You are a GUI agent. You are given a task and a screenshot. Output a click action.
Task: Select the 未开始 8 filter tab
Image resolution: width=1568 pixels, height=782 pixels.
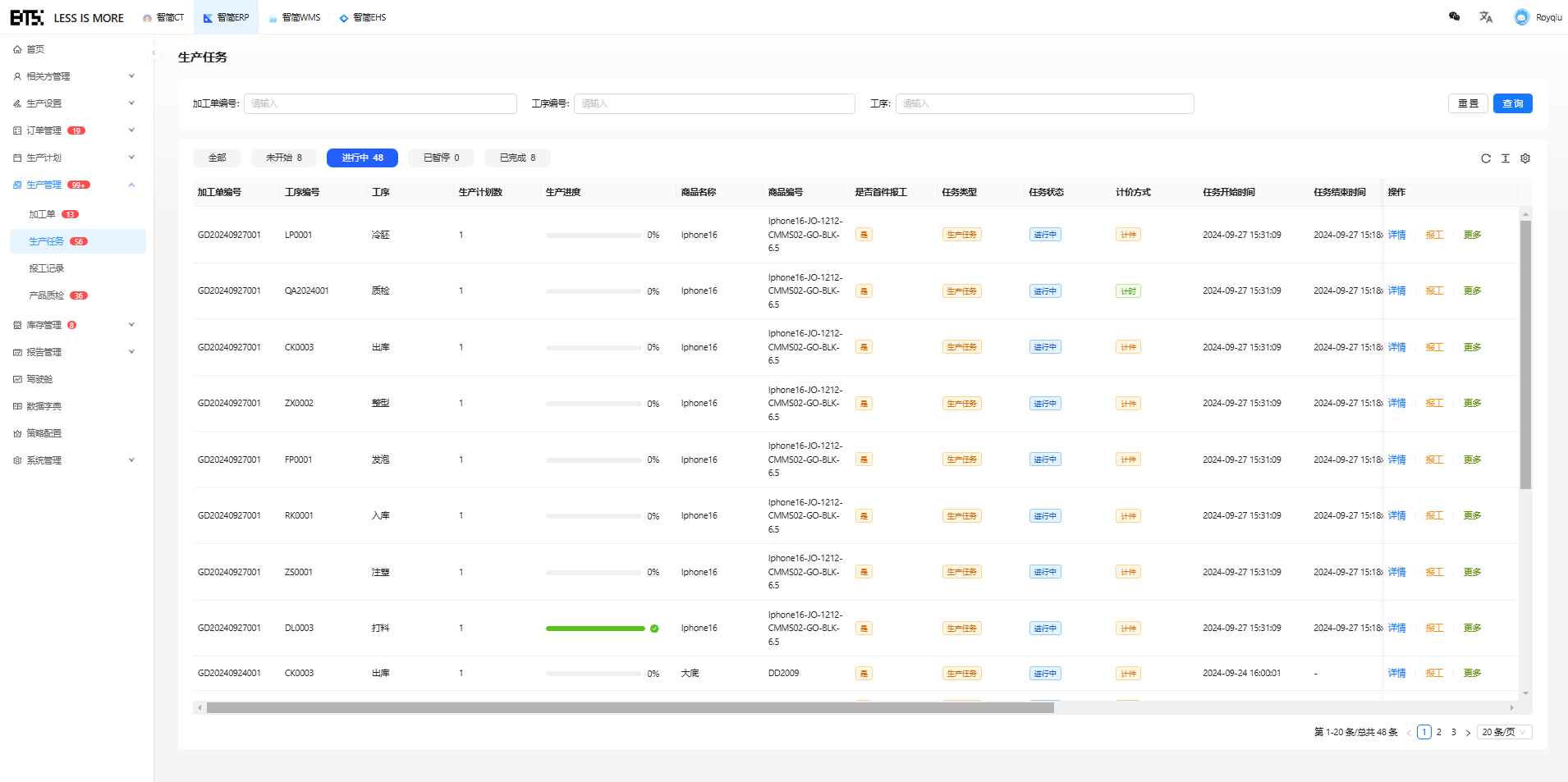[284, 158]
